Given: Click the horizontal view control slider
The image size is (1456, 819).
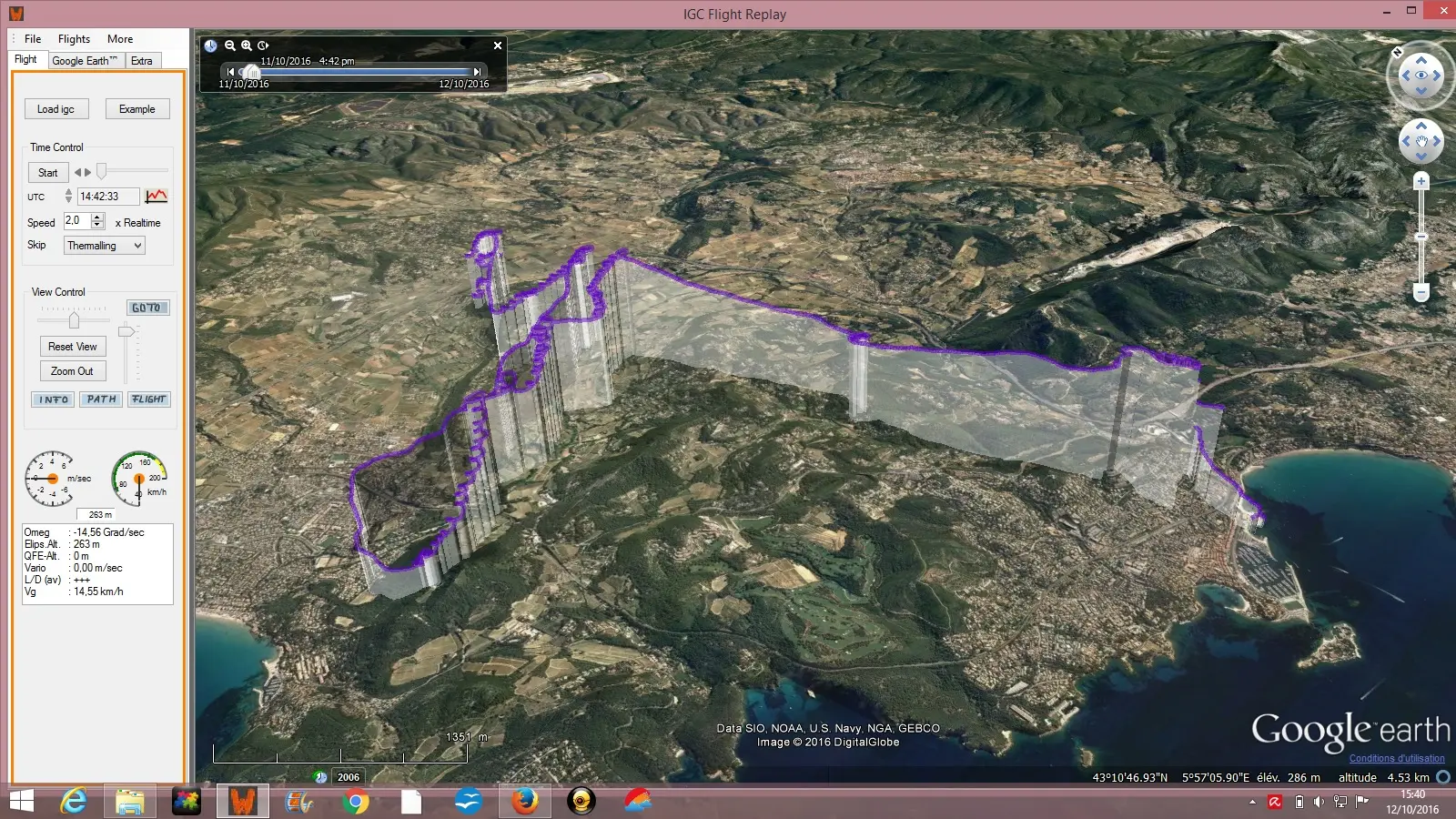Looking at the screenshot, I should coord(74,319).
